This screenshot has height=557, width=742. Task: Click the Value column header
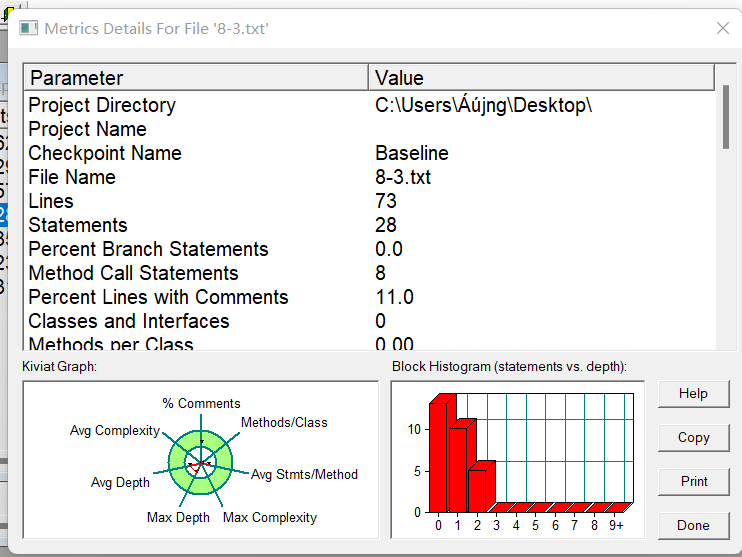541,78
